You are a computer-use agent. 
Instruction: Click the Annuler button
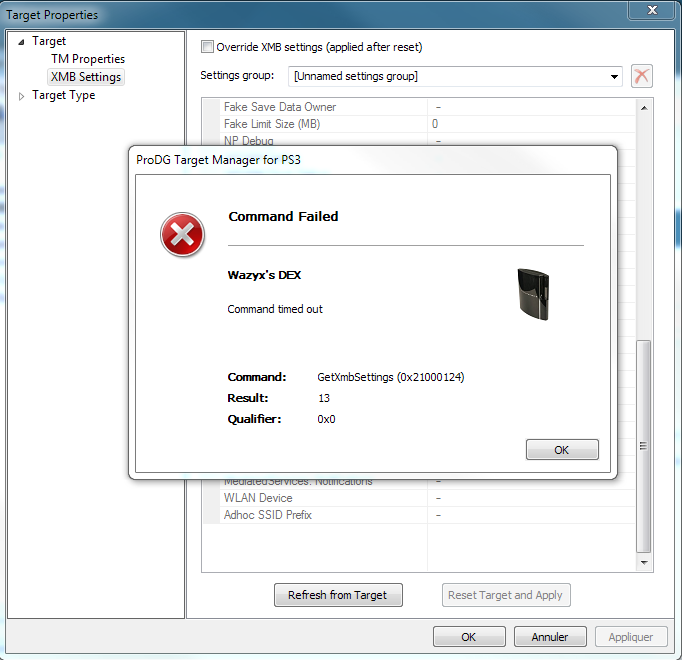point(550,637)
